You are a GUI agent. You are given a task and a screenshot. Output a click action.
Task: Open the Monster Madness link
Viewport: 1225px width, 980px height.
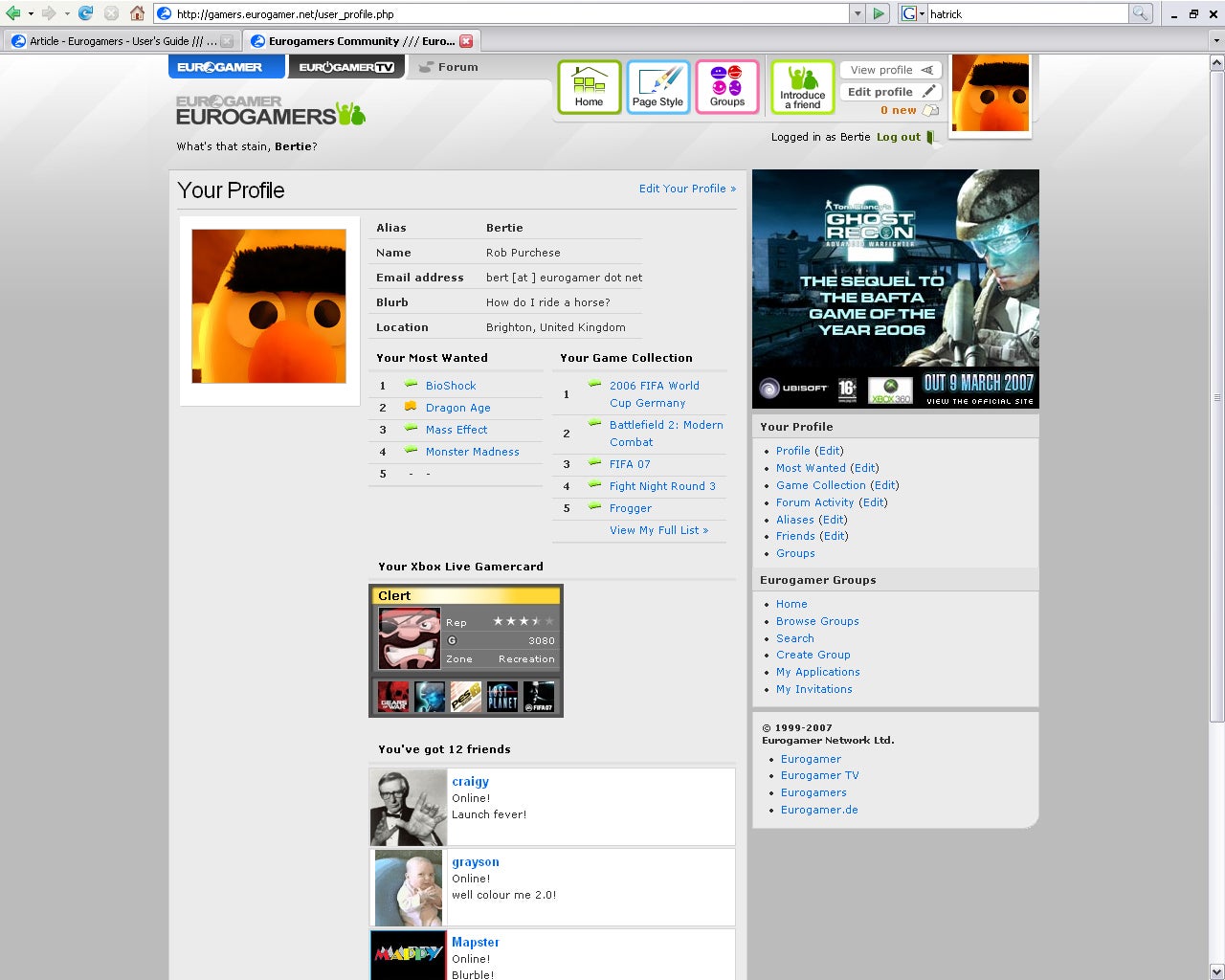(473, 452)
